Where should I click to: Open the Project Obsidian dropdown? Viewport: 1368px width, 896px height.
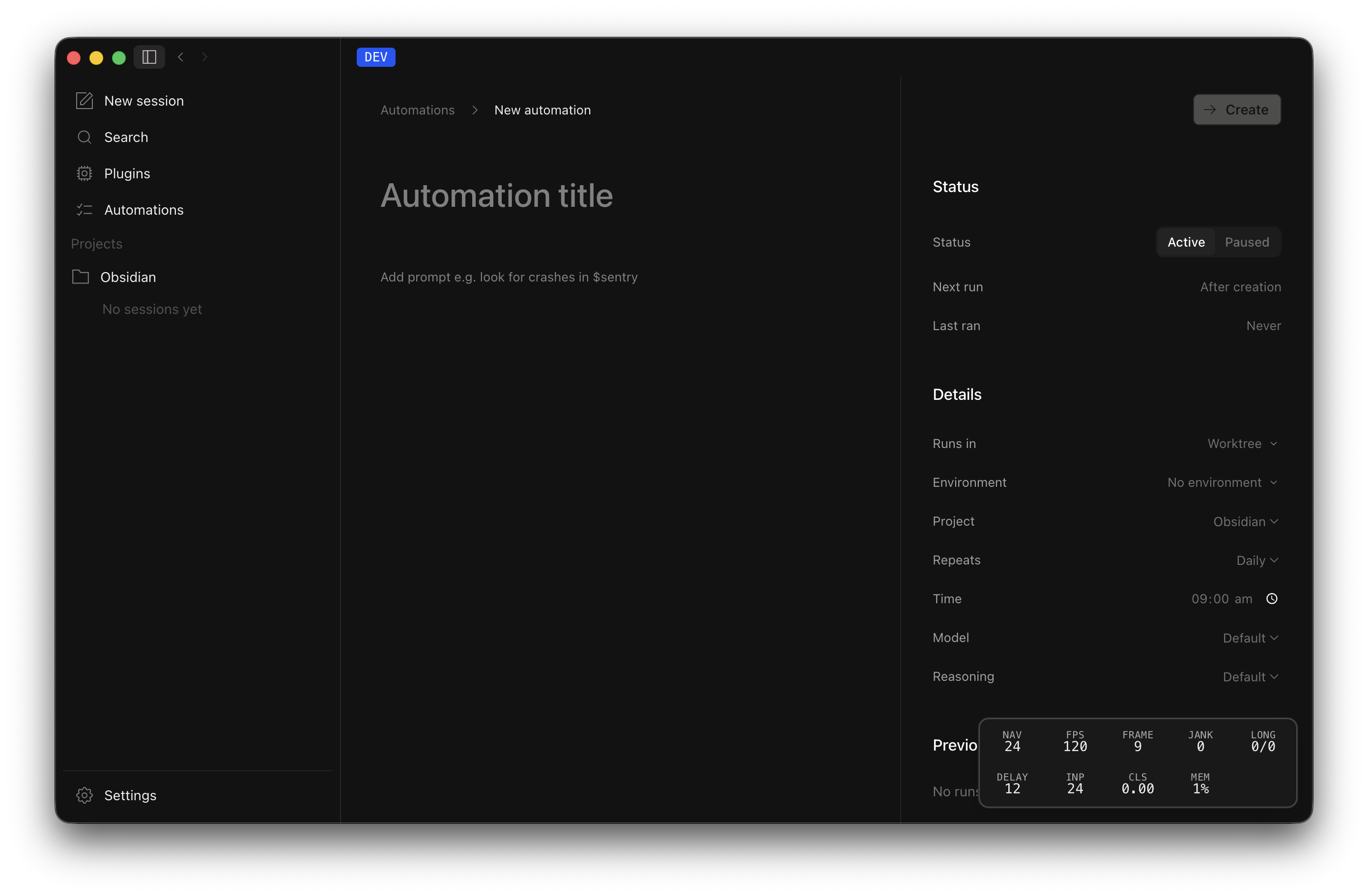pos(1246,521)
